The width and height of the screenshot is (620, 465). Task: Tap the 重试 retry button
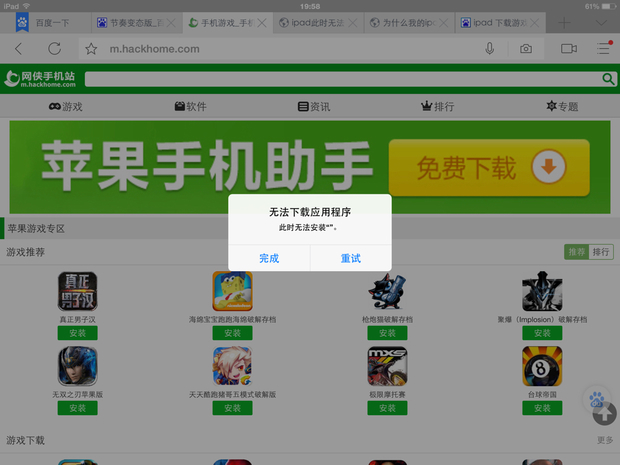pyautogui.click(x=351, y=258)
